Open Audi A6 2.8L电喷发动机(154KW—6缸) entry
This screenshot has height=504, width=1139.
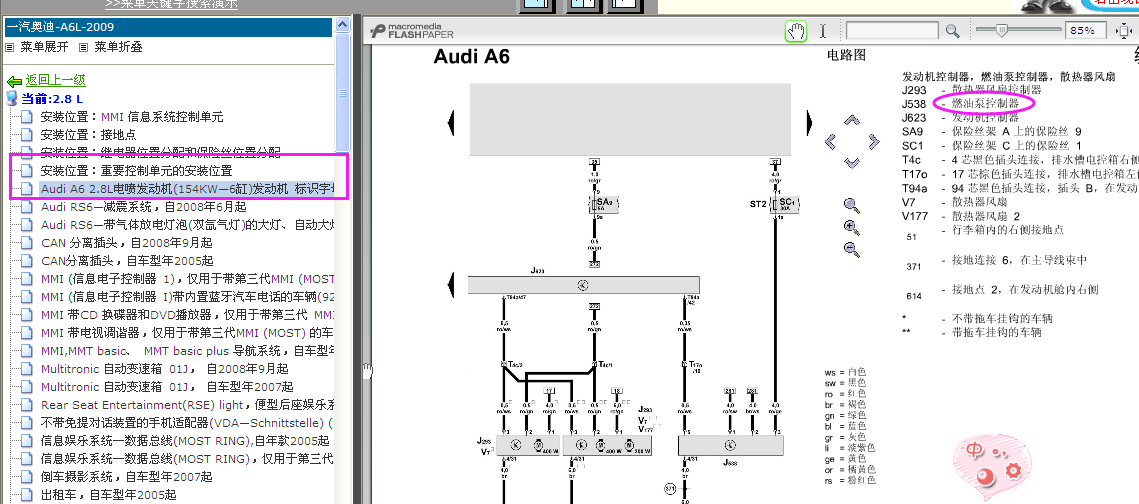(x=187, y=189)
